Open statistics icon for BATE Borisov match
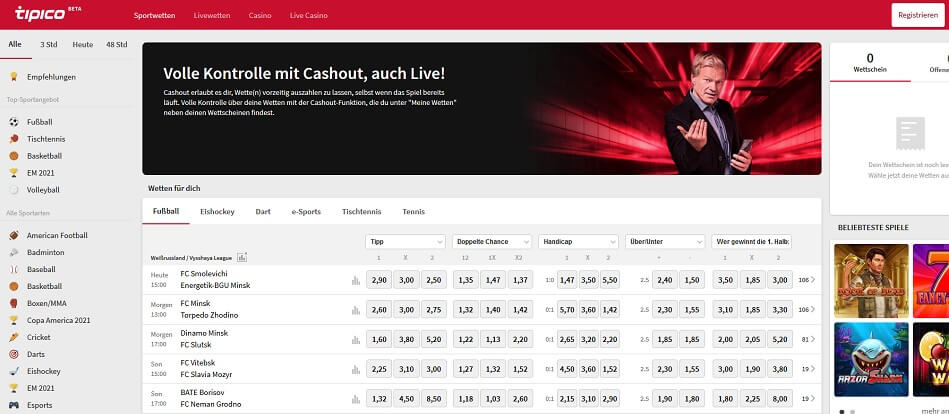 pos(355,399)
